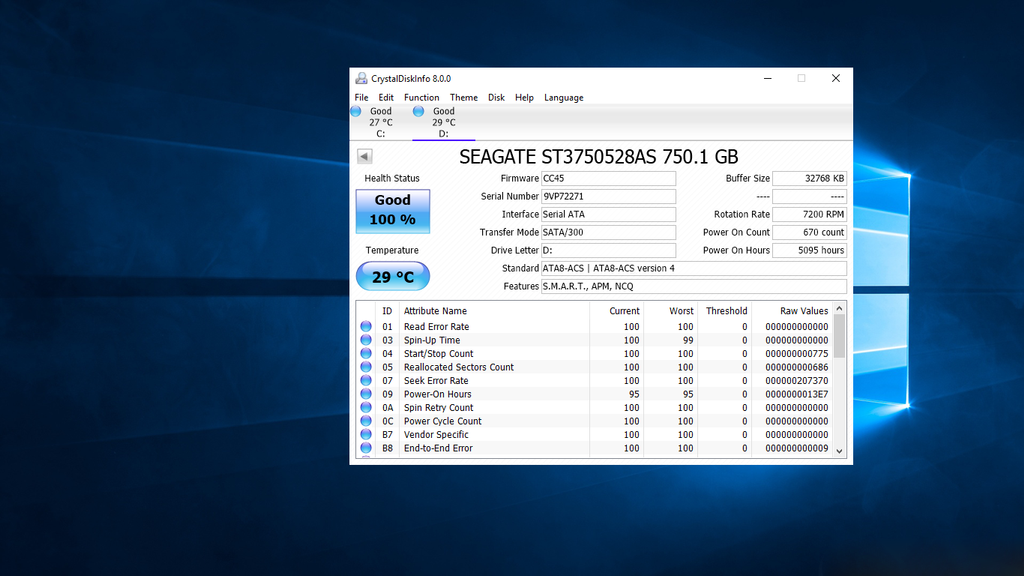Open the Theme menu
Viewport: 1024px width, 576px height.
click(463, 98)
